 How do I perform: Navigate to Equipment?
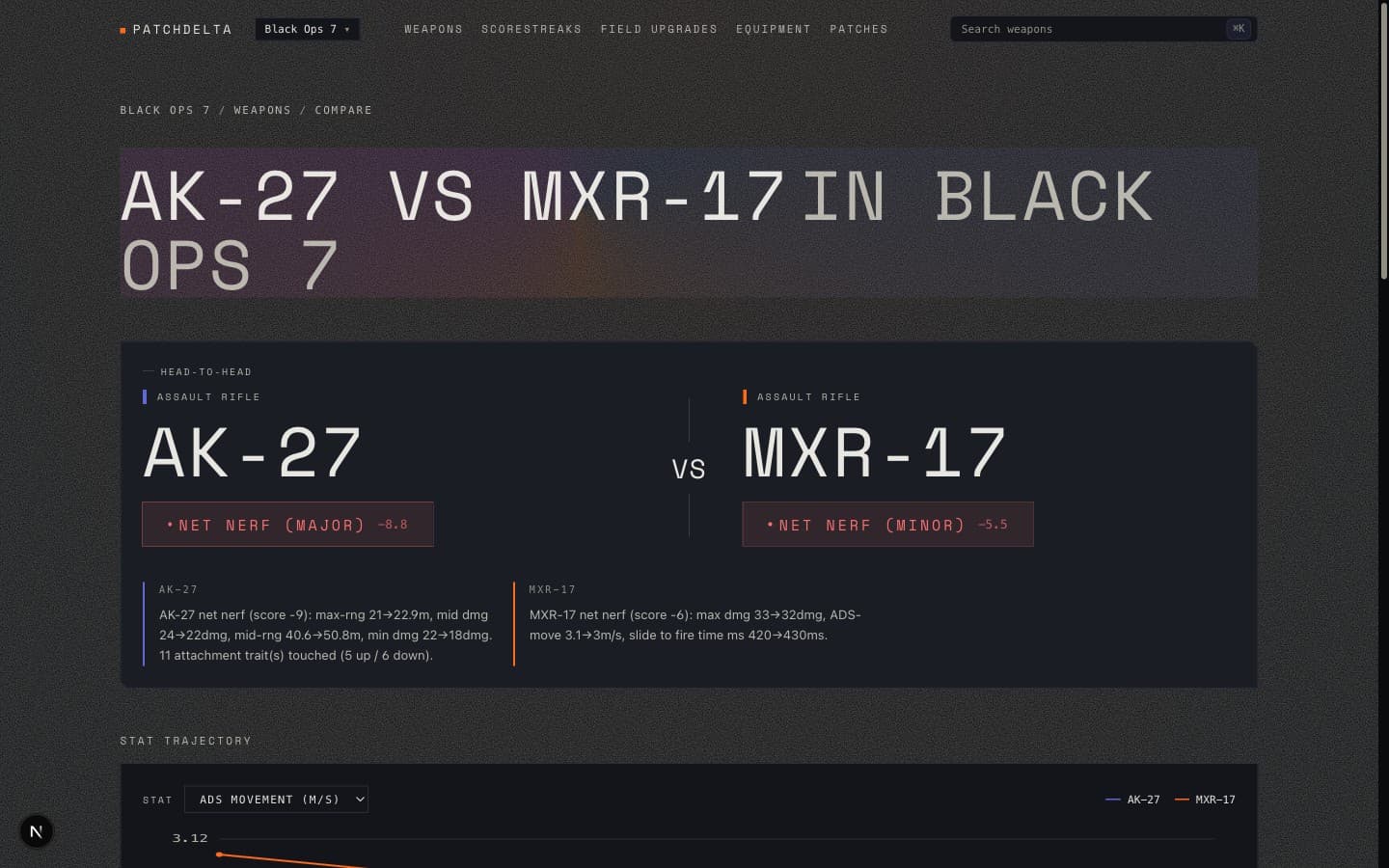pyautogui.click(x=774, y=29)
